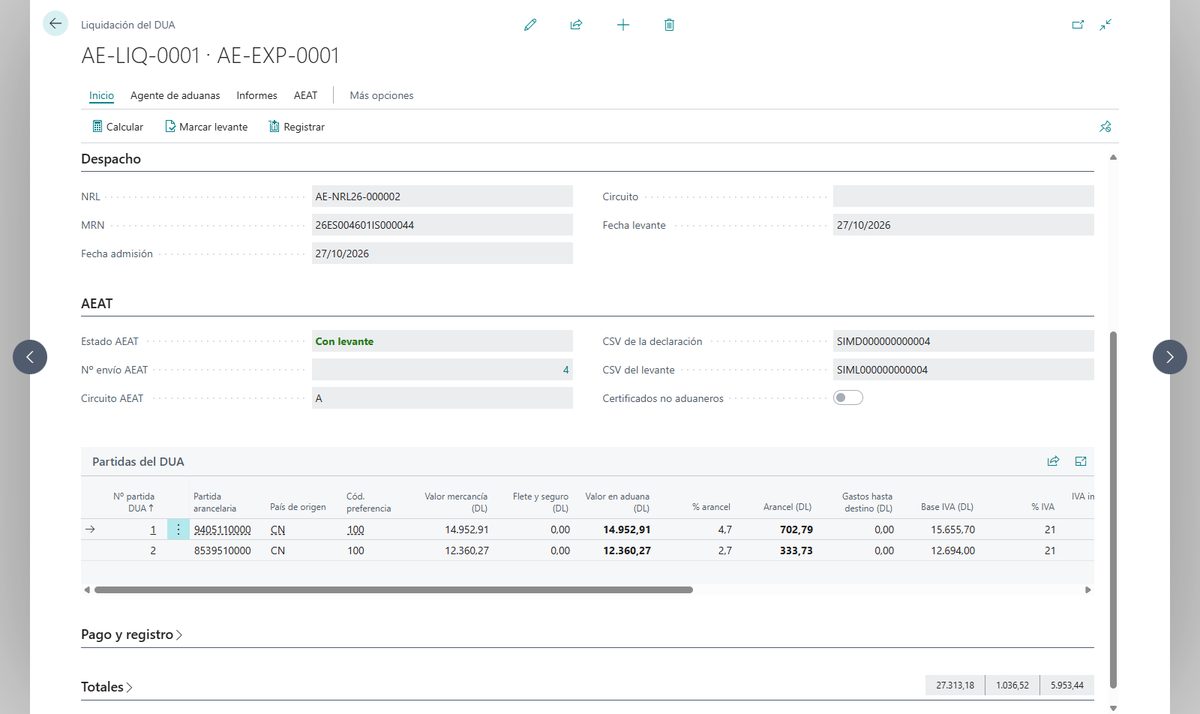
Task: Click the page scroll-up arrow
Action: [1114, 158]
